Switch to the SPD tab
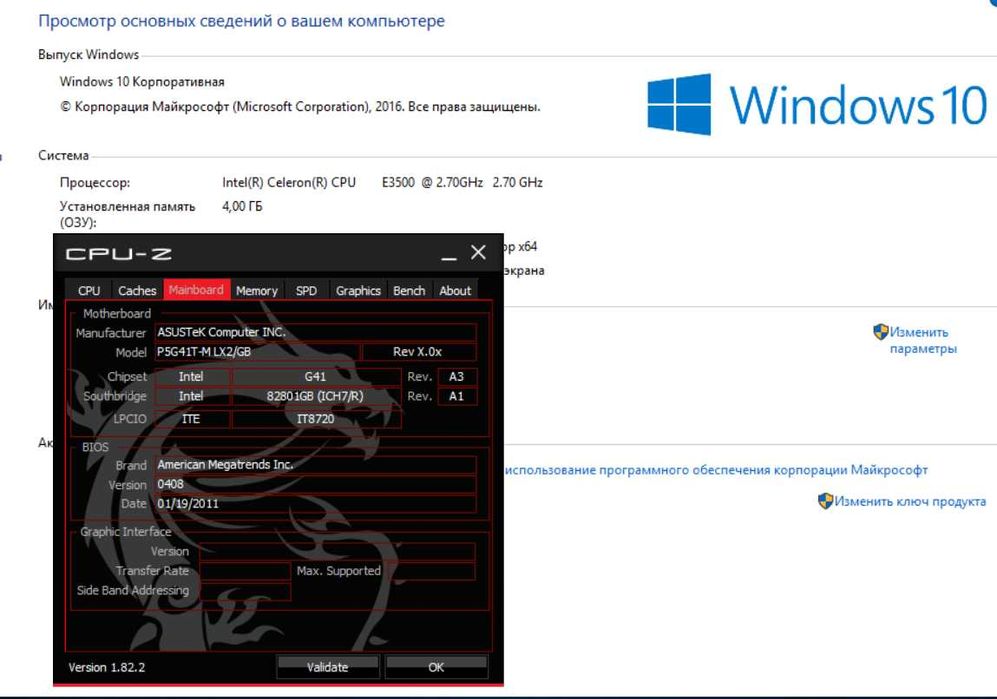This screenshot has width=997, height=699. click(x=306, y=290)
